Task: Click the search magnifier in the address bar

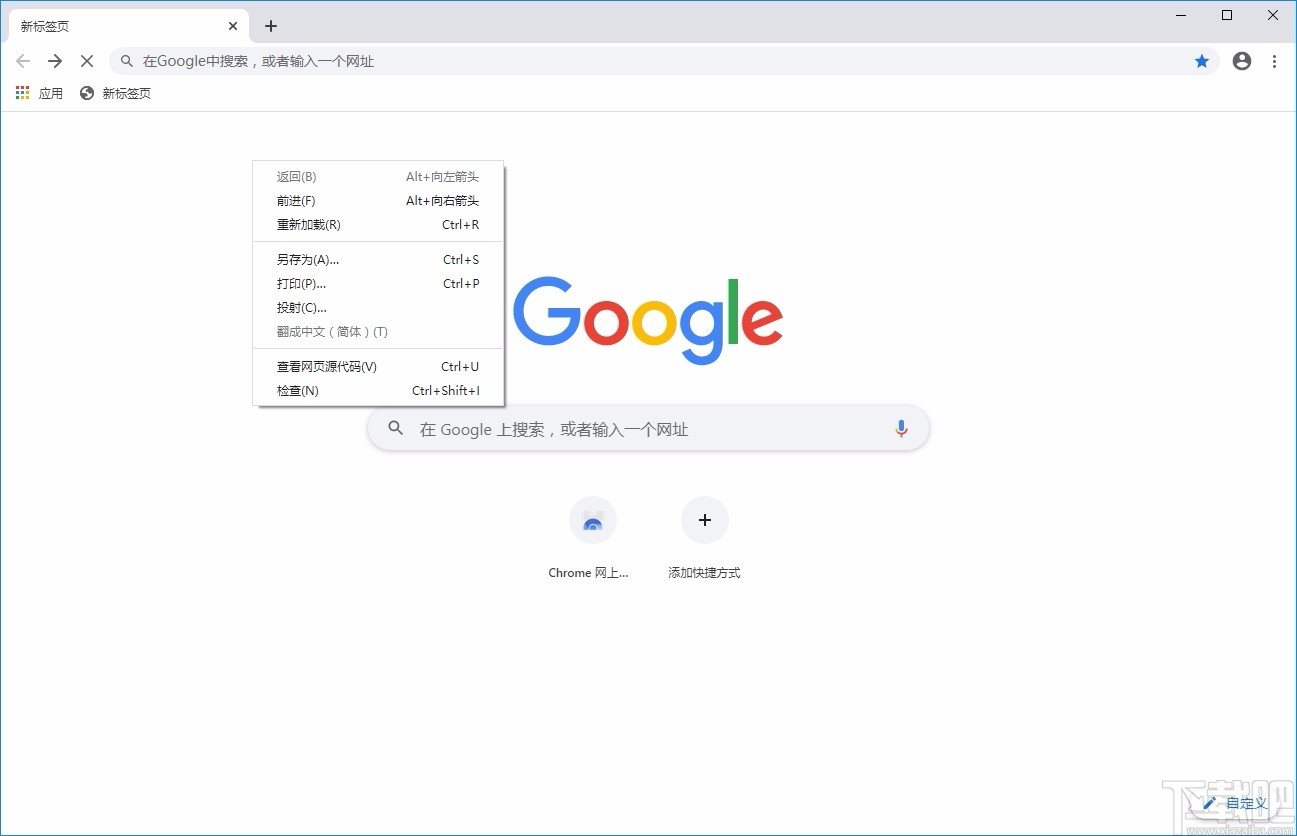Action: click(x=126, y=61)
